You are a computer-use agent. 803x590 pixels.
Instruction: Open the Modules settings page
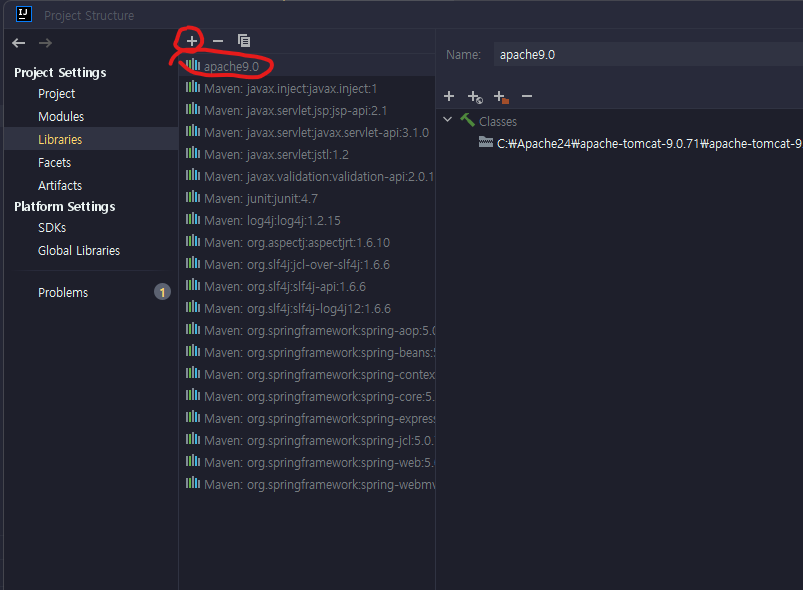(61, 117)
